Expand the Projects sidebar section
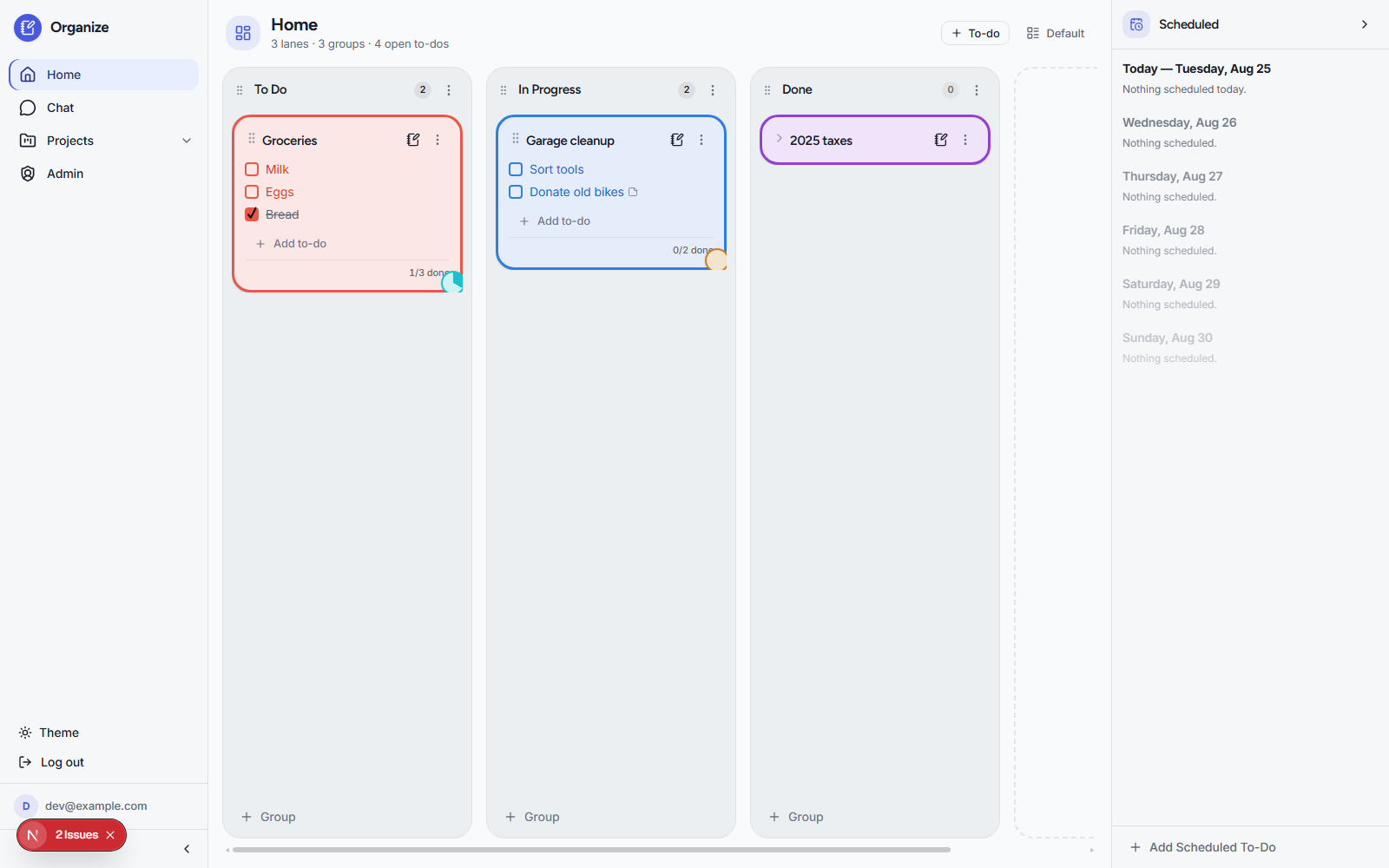 (x=187, y=141)
